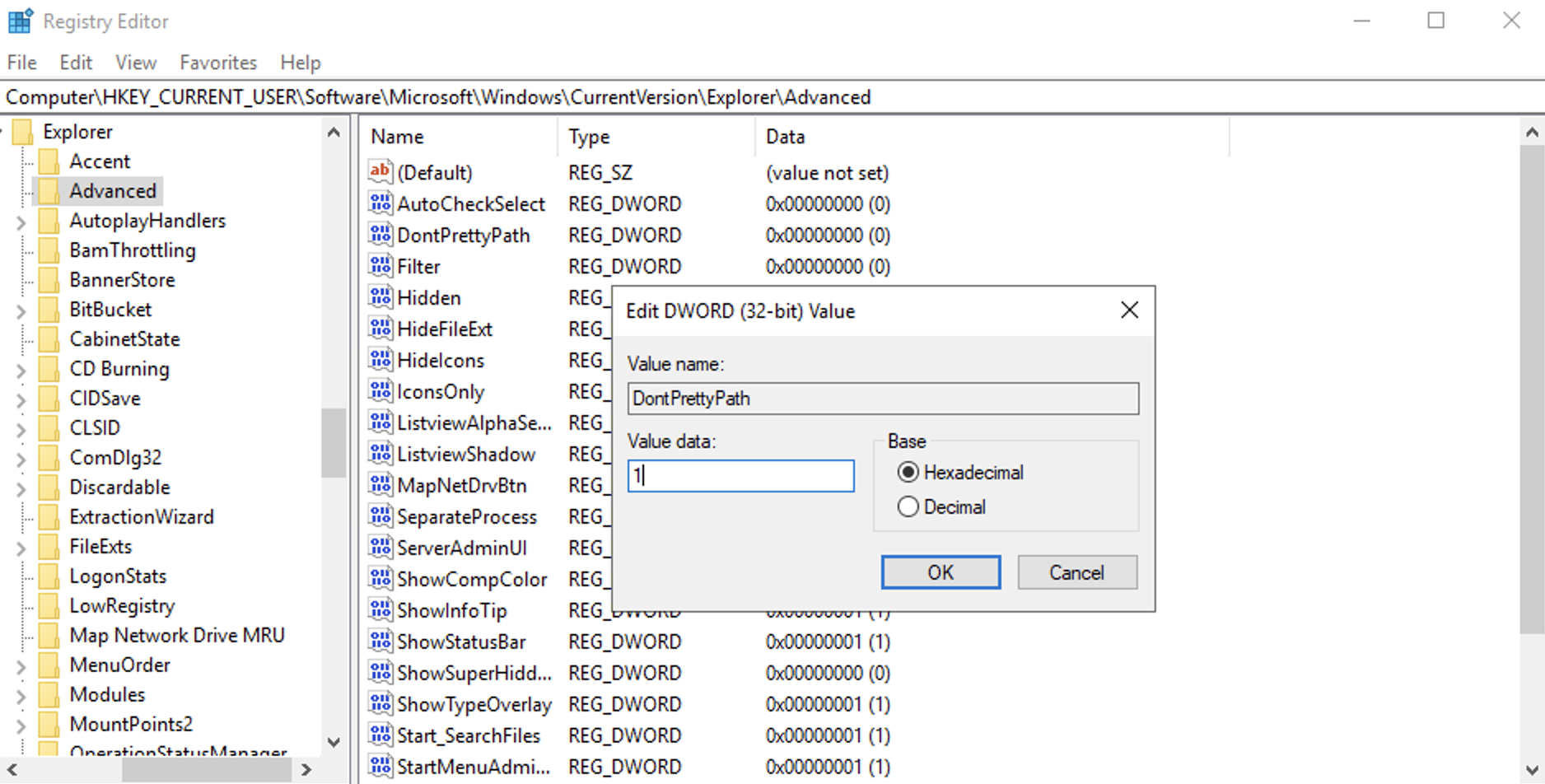The image size is (1545, 784).
Task: Expand the Discardable key
Action: tap(21, 488)
